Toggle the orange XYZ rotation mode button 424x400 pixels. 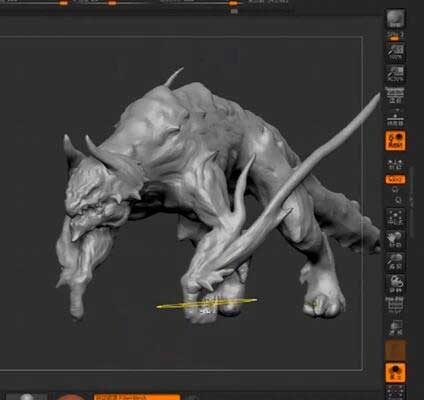[x=395, y=180]
